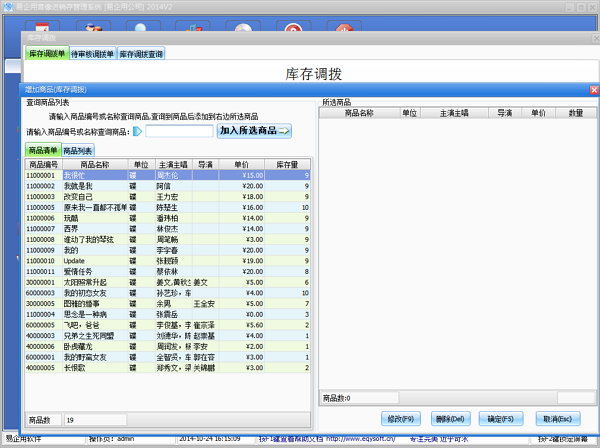Select the 思念是一种病 product row
Screen dimensions: 600x448
coord(168,314)
